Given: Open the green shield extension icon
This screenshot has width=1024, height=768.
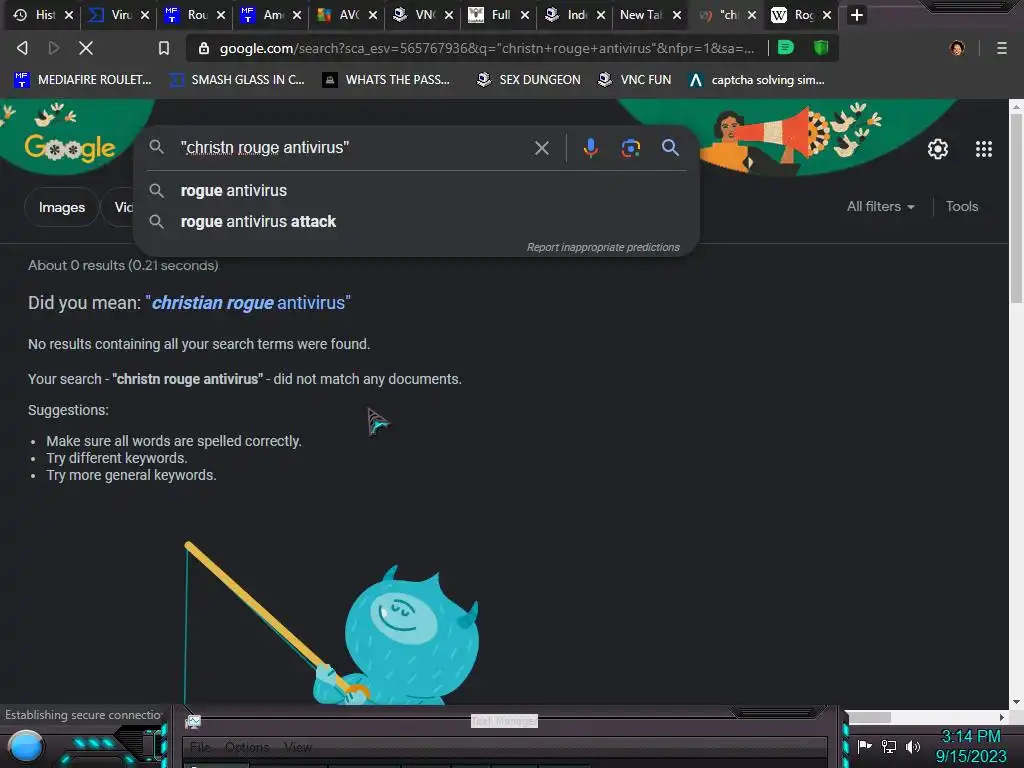Looking at the screenshot, I should 821,48.
